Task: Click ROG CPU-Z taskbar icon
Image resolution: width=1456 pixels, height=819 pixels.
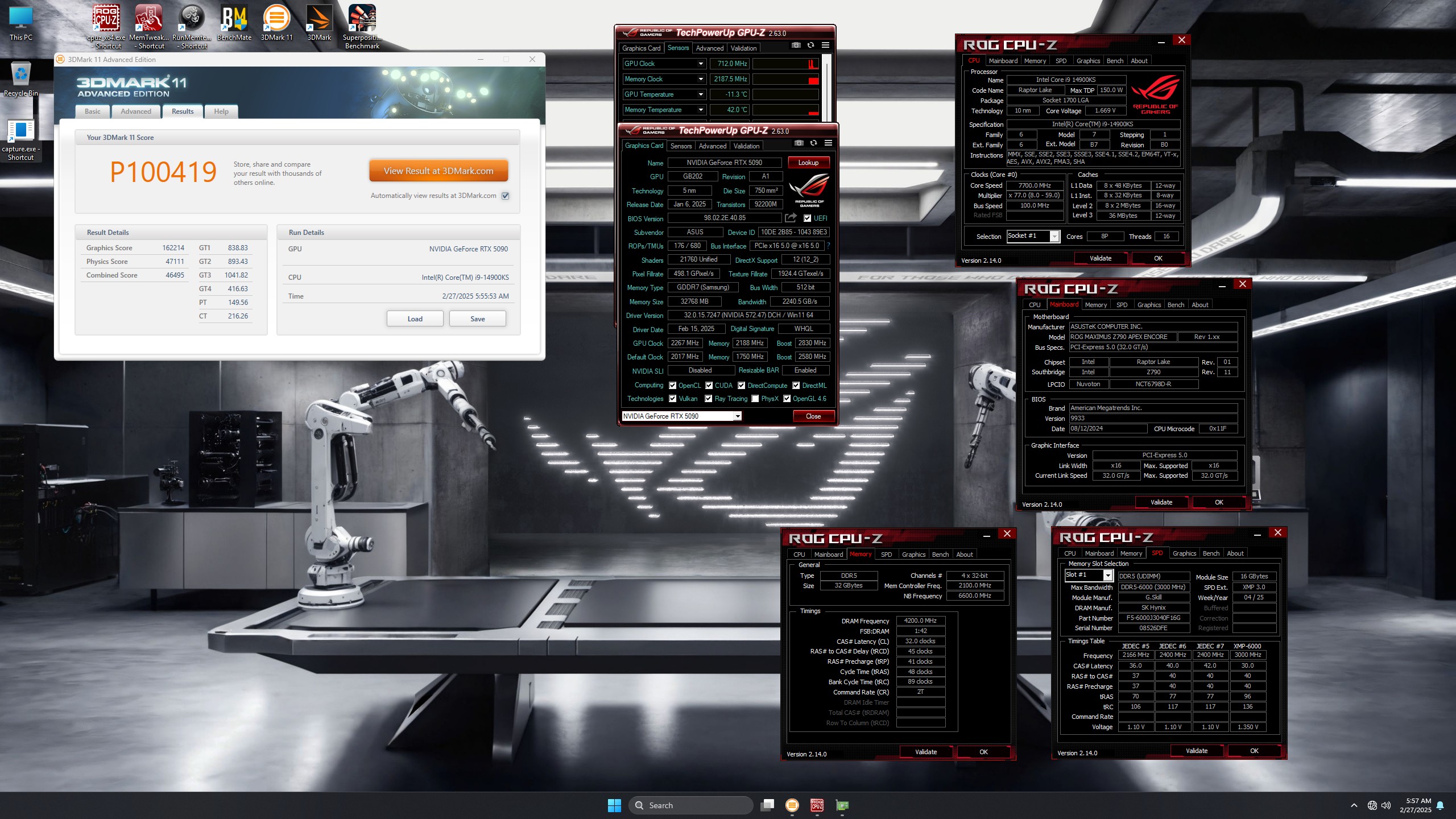Action: (x=817, y=805)
